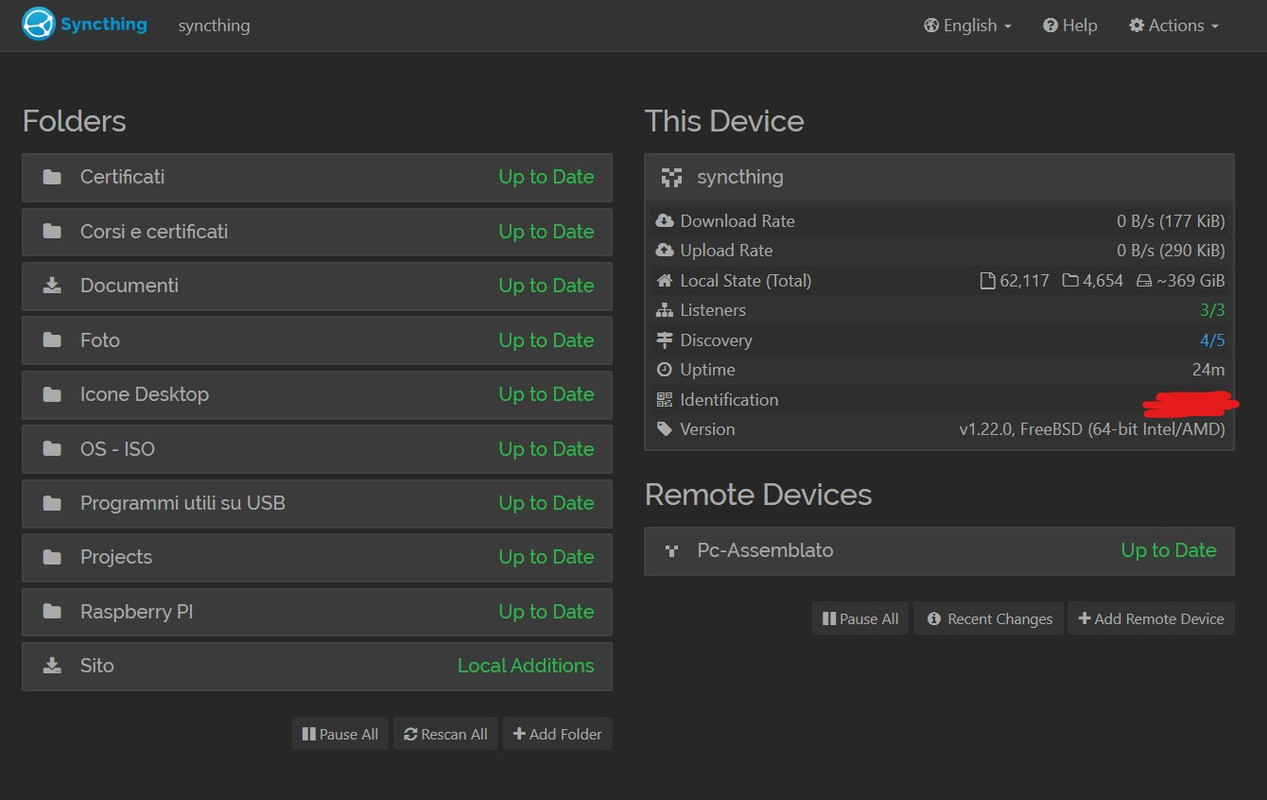Expand the Sito folder panel
1267x800 pixels.
pyautogui.click(x=317, y=667)
